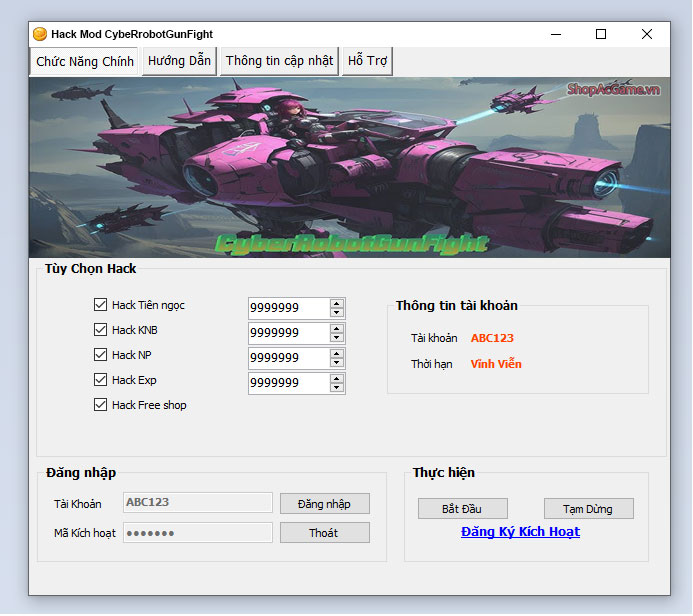Image resolution: width=693 pixels, height=616 pixels.
Task: Click the Đăng nhập button
Action: pos(325,504)
